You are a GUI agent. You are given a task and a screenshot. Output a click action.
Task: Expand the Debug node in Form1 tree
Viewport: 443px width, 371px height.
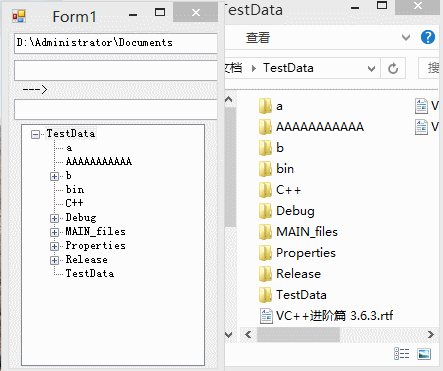pyautogui.click(x=54, y=218)
